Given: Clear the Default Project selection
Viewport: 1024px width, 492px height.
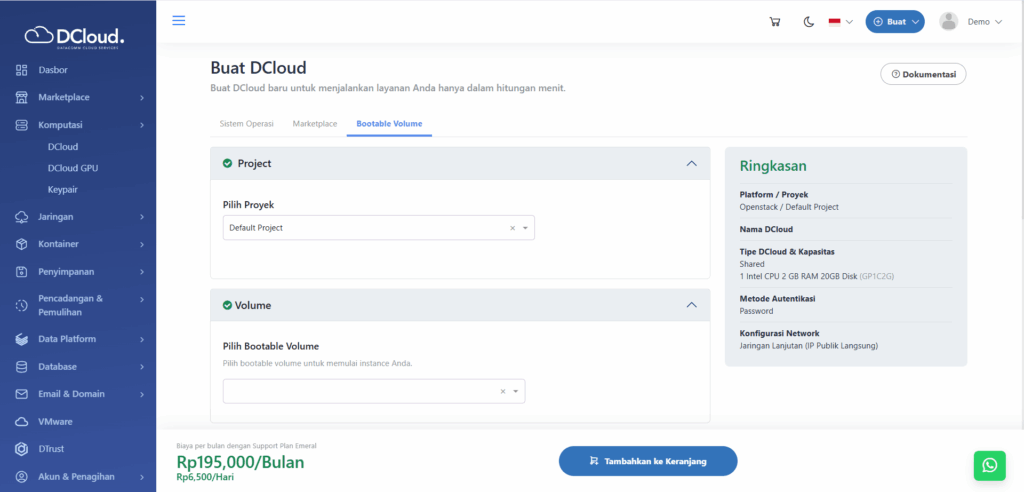Looking at the screenshot, I should (x=512, y=228).
